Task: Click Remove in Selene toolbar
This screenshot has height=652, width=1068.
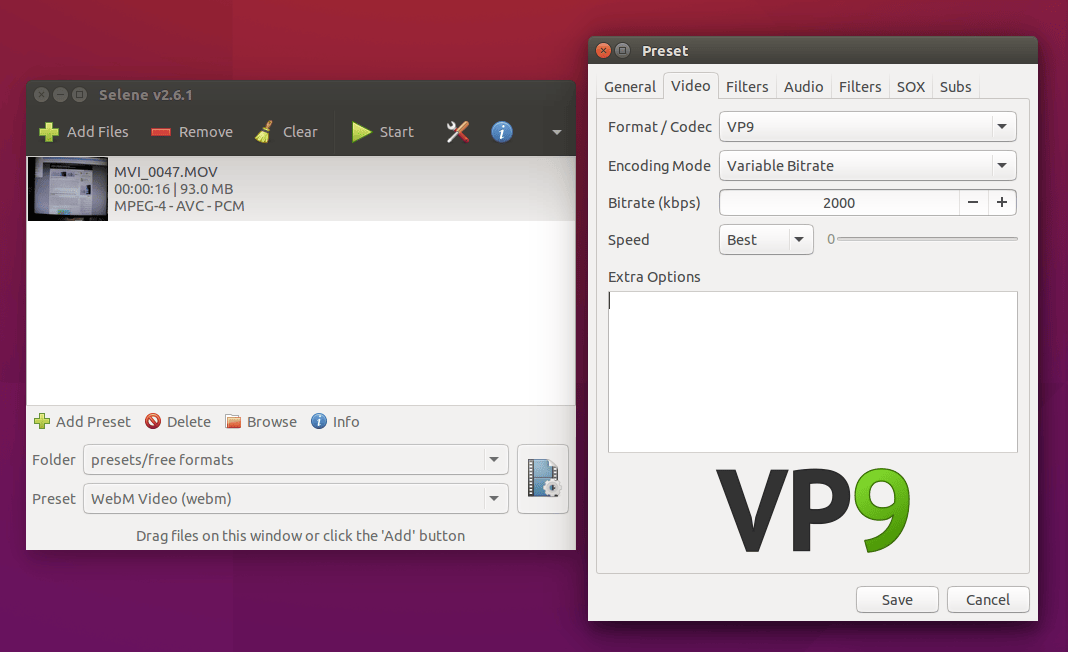Action: click(x=191, y=131)
